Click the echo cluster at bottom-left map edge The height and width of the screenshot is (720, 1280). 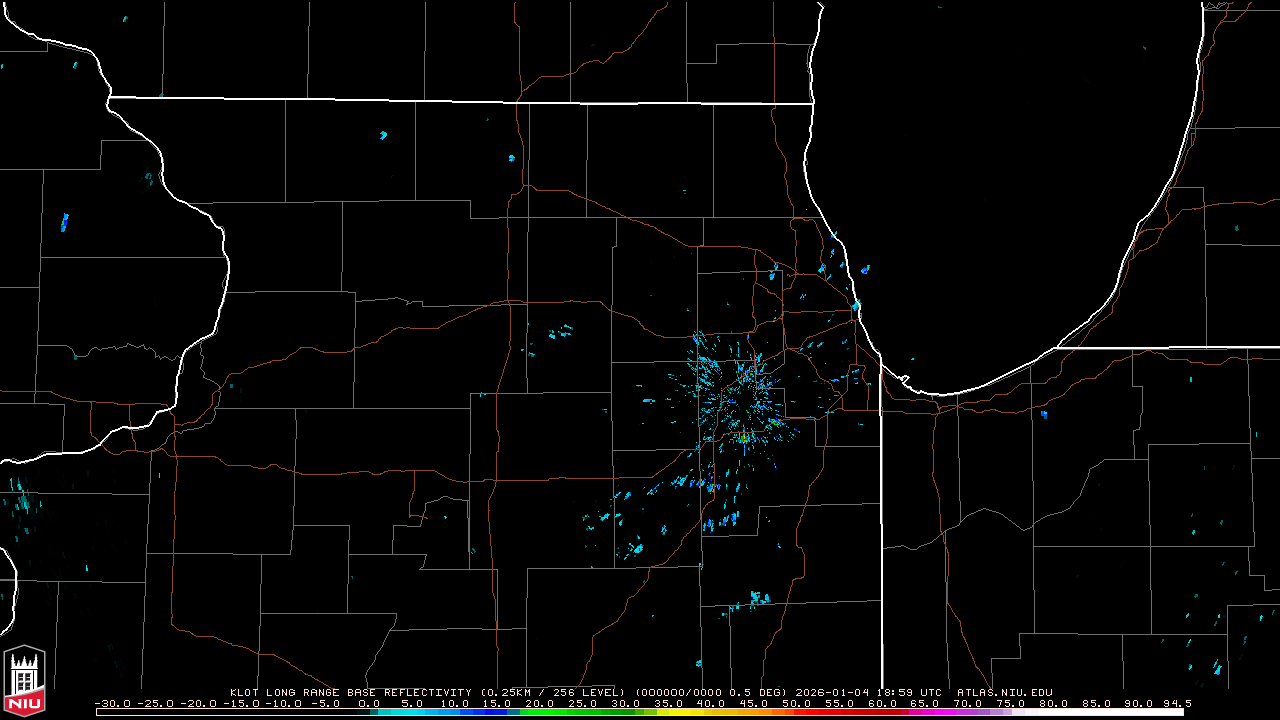point(22,500)
